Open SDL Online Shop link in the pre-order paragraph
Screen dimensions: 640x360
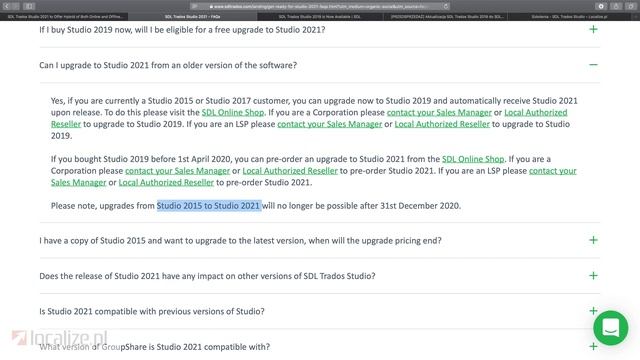click(x=473, y=159)
